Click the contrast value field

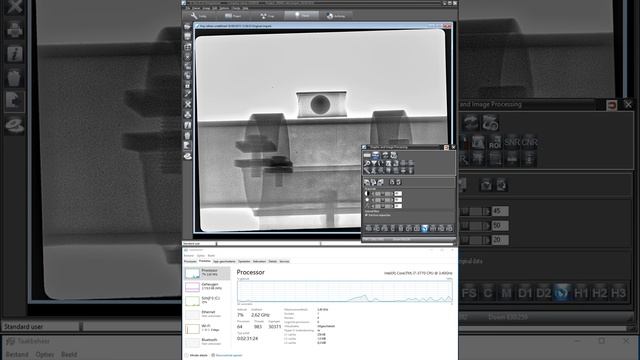398,193
